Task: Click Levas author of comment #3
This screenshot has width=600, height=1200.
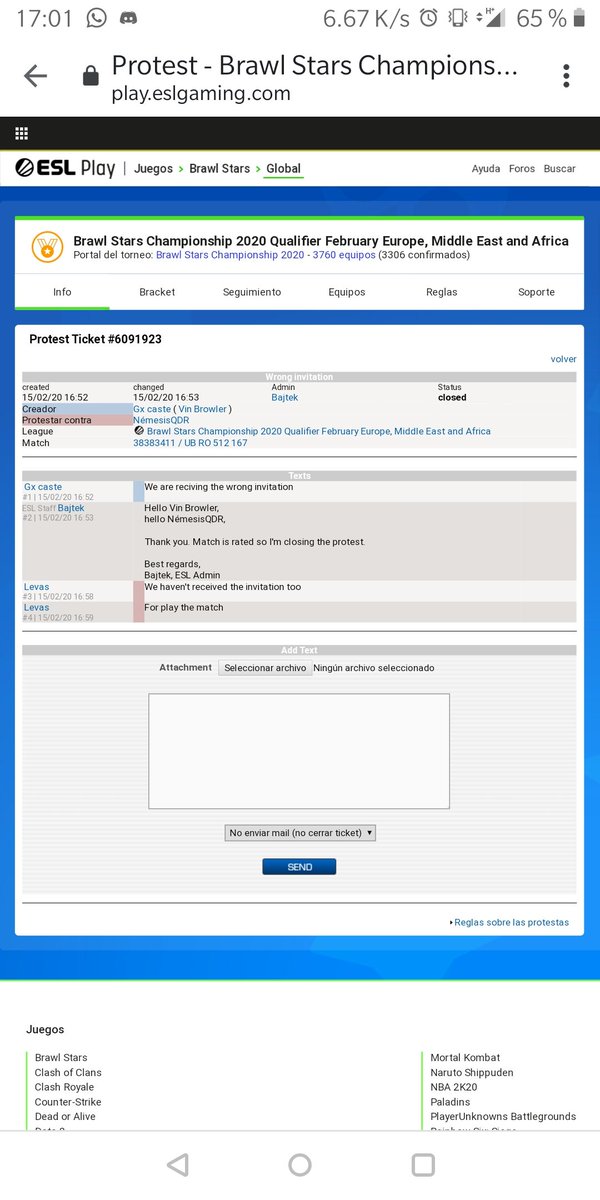Action: click(37, 587)
